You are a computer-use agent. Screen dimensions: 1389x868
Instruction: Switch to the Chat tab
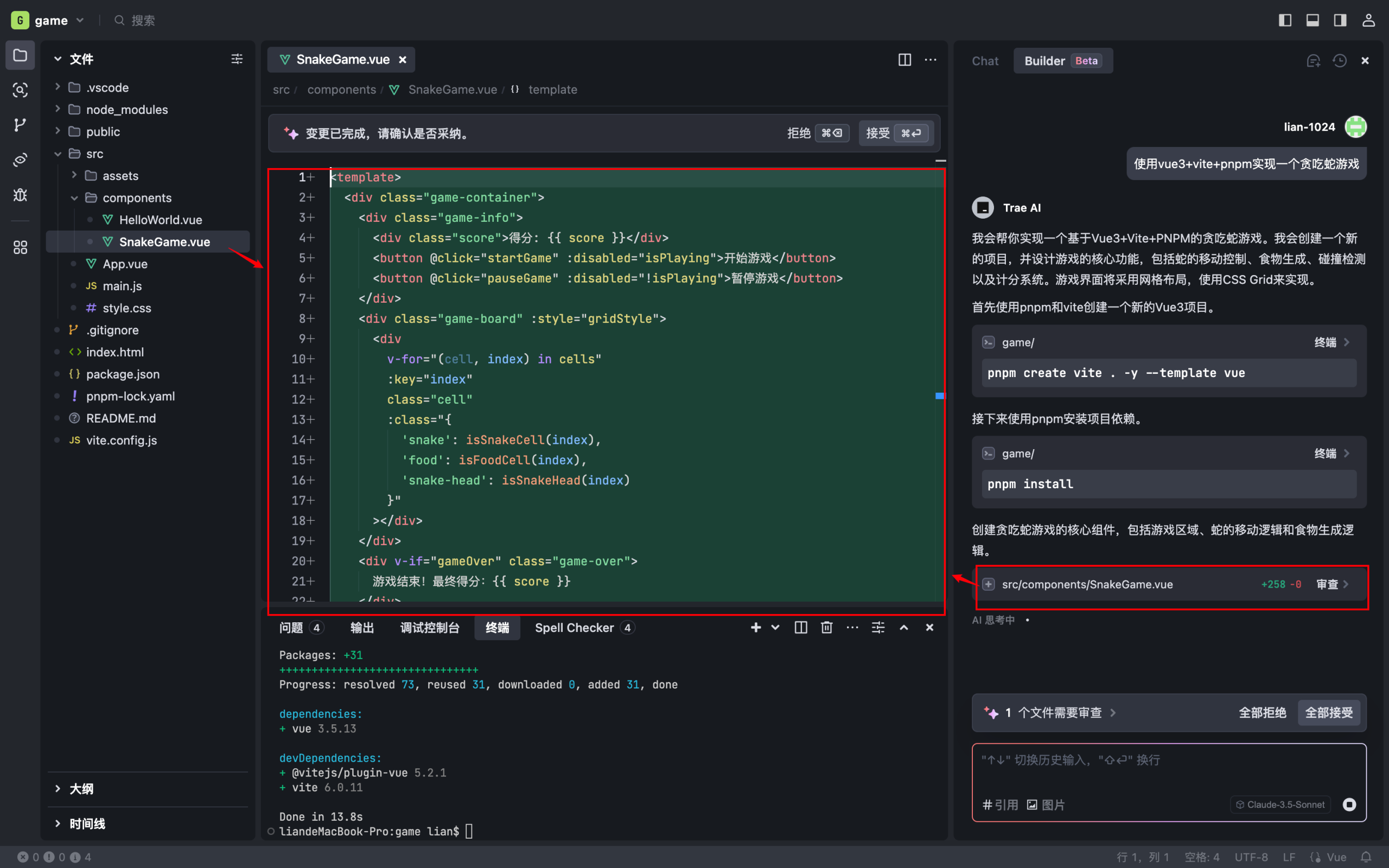[x=985, y=60]
